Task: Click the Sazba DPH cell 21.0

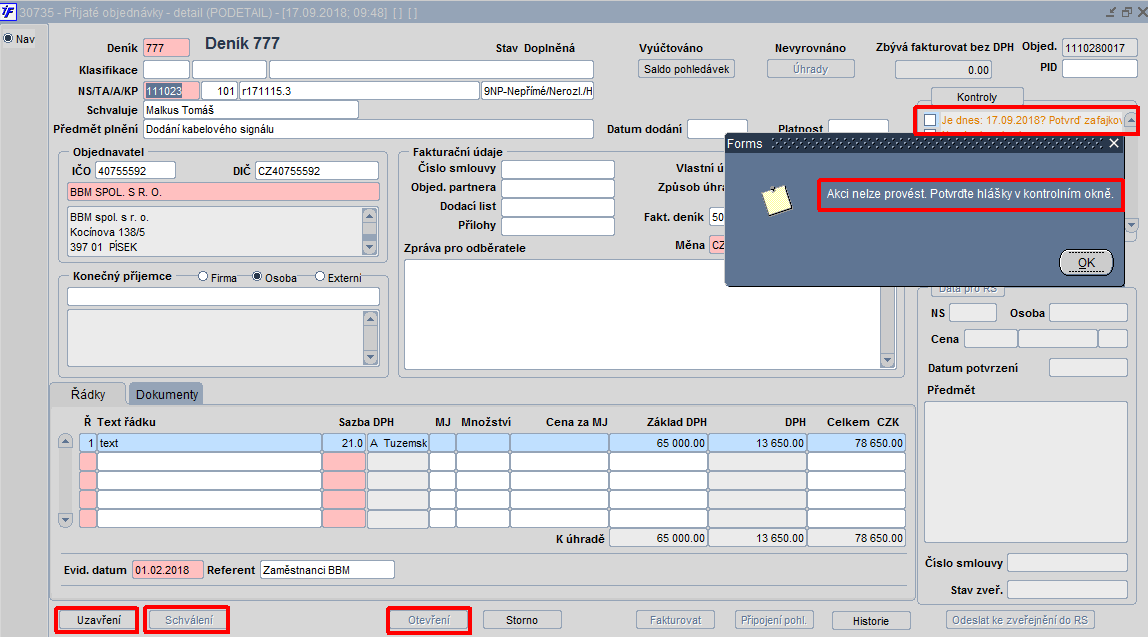Action: click(343, 443)
